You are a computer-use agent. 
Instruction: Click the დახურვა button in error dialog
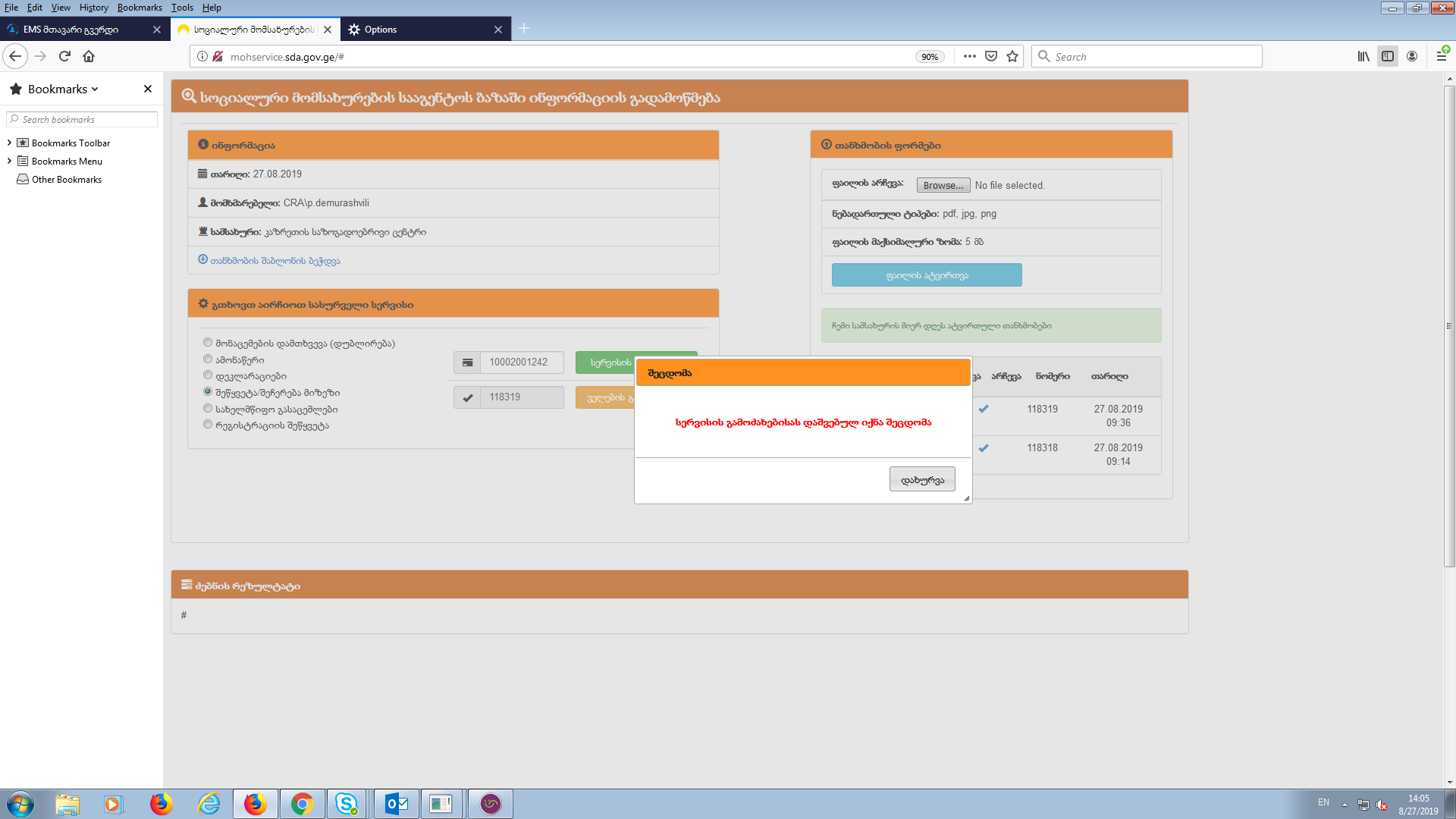[921, 479]
